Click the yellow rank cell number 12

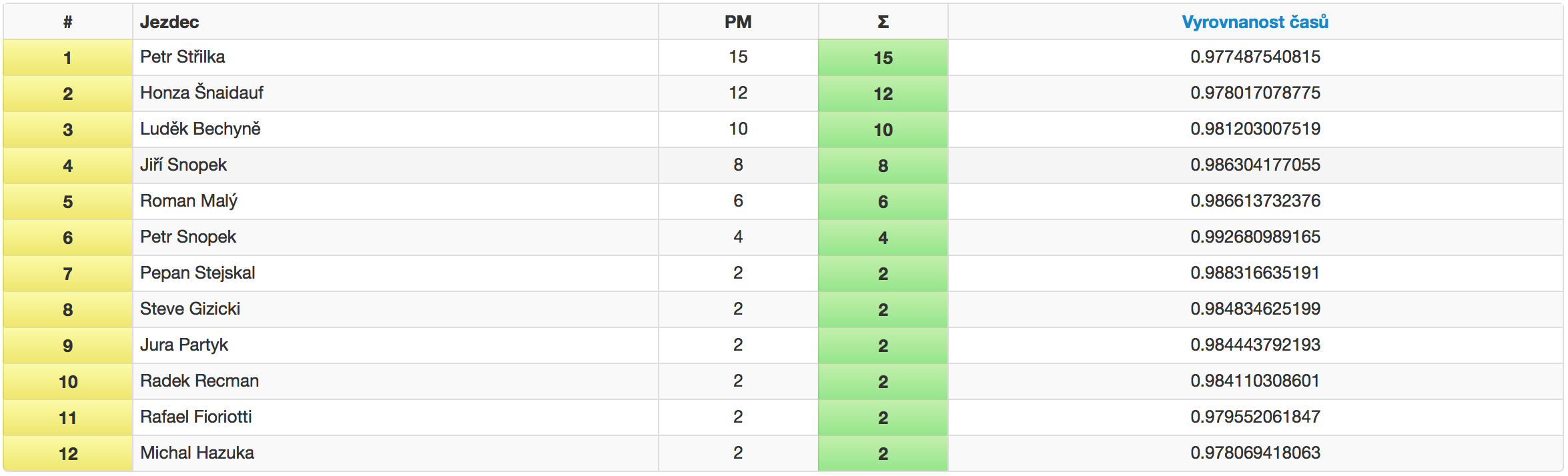pyautogui.click(x=68, y=453)
